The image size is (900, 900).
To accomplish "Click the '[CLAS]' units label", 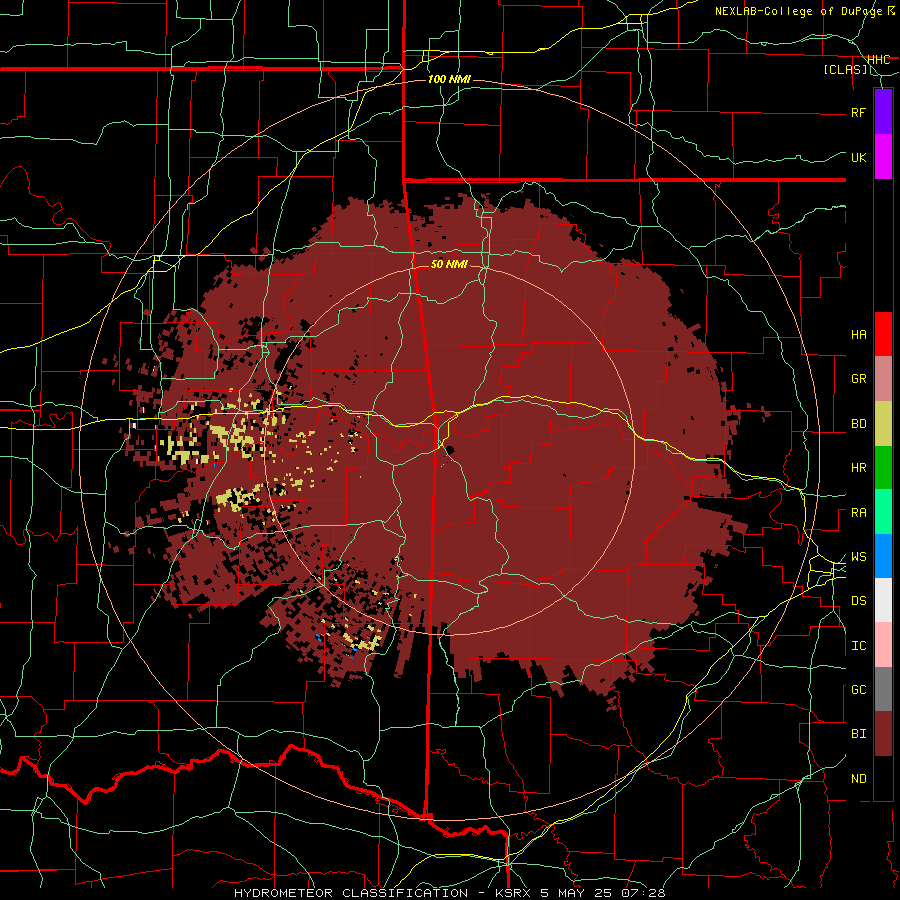I will (845, 69).
